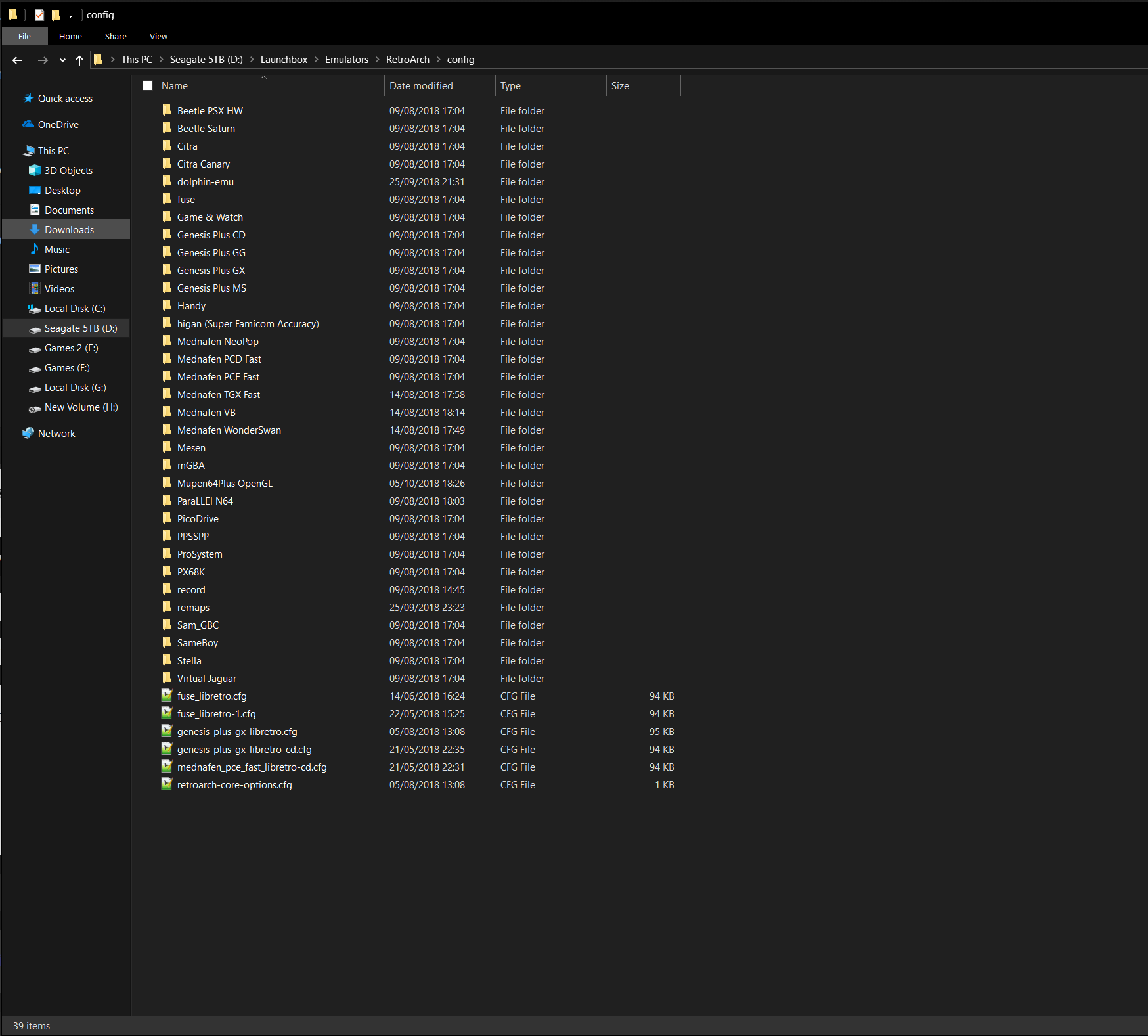This screenshot has height=1036, width=1148.
Task: Click the 3D Objects cube icon
Action: [35, 171]
